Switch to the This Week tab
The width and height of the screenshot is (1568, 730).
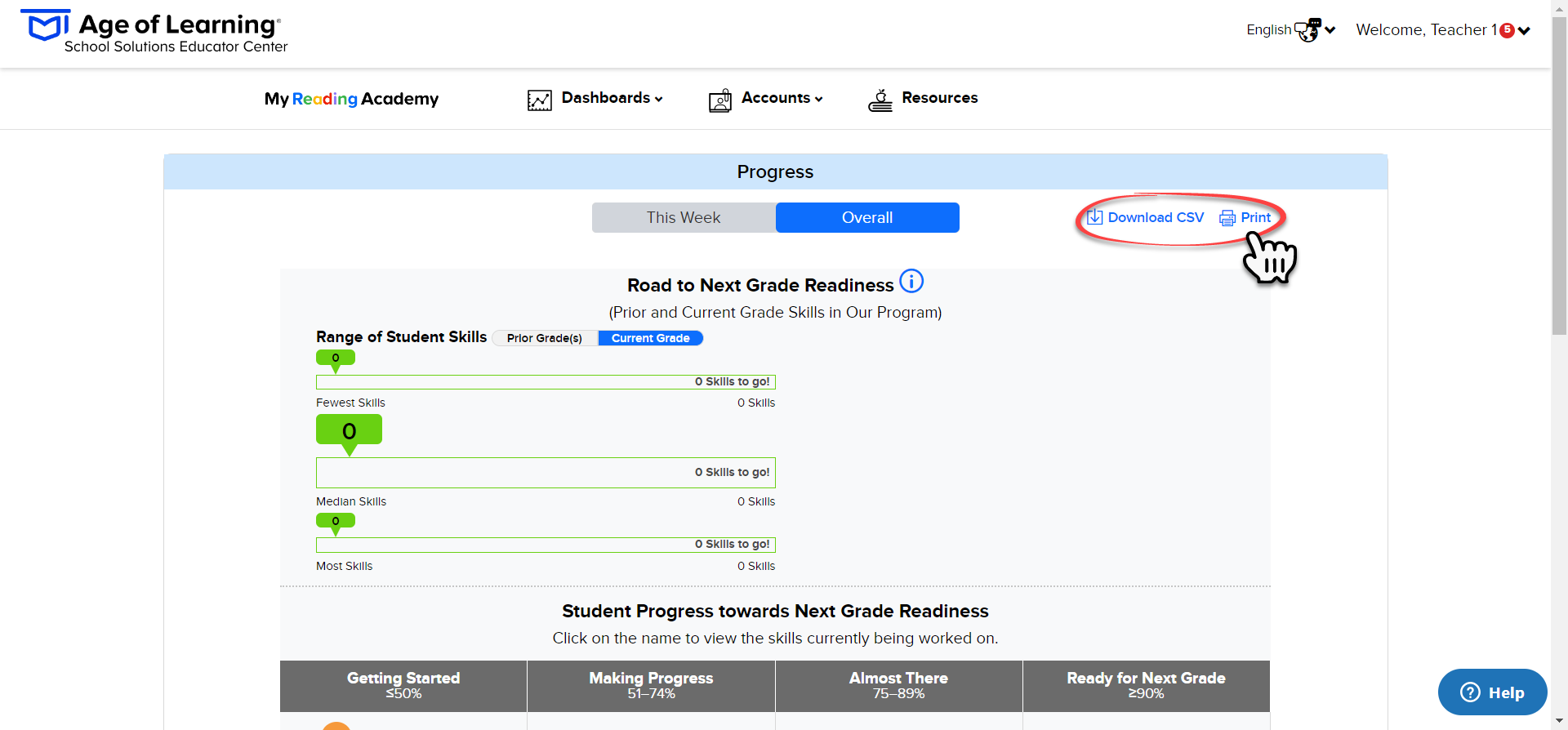point(684,218)
